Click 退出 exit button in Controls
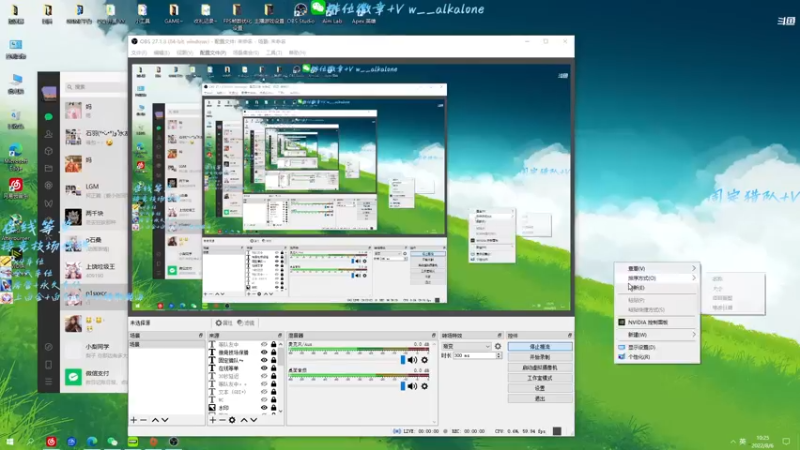Viewport: 800px width, 450px height. click(540, 398)
